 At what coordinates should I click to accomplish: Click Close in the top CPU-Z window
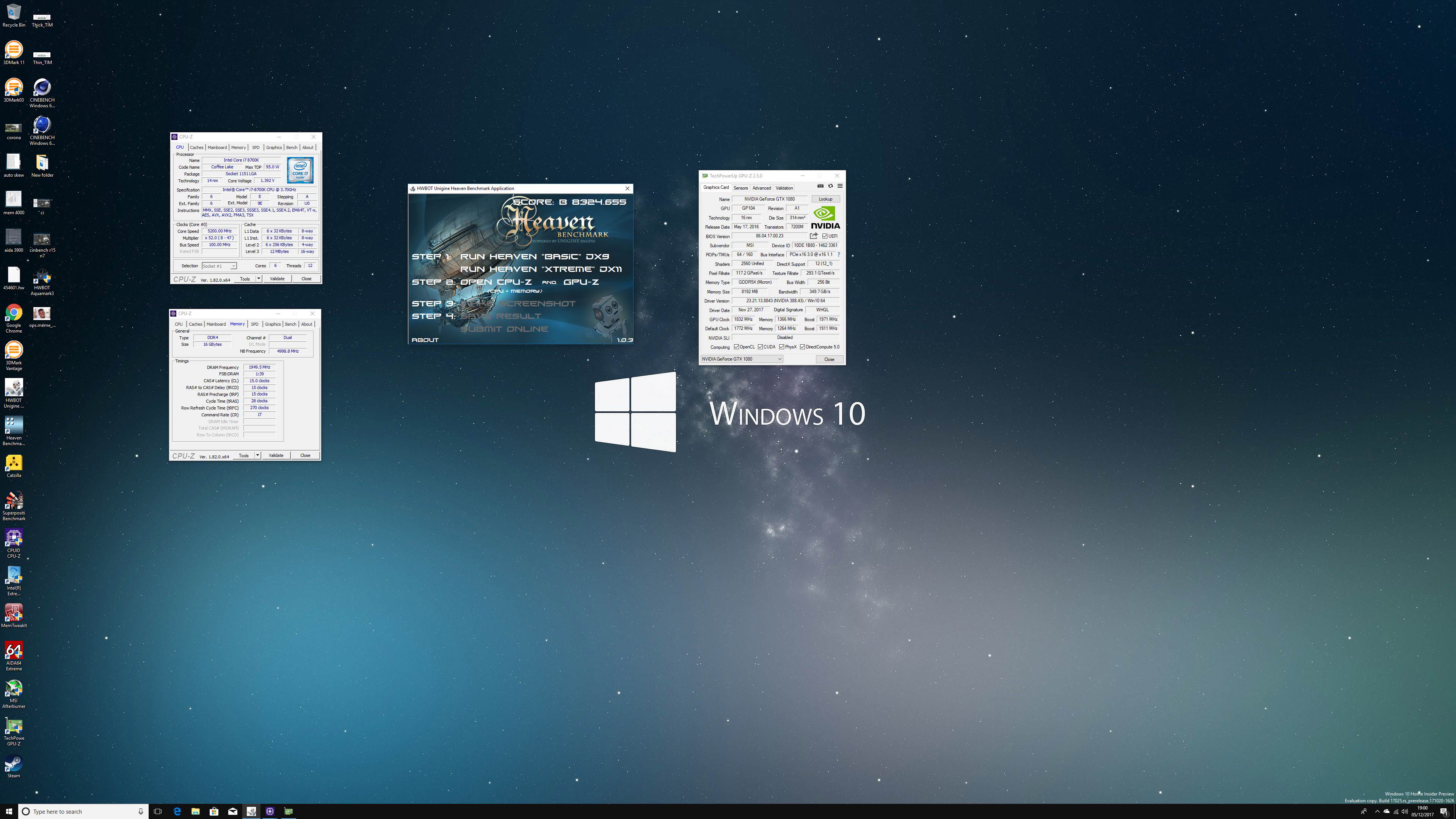pos(306,279)
